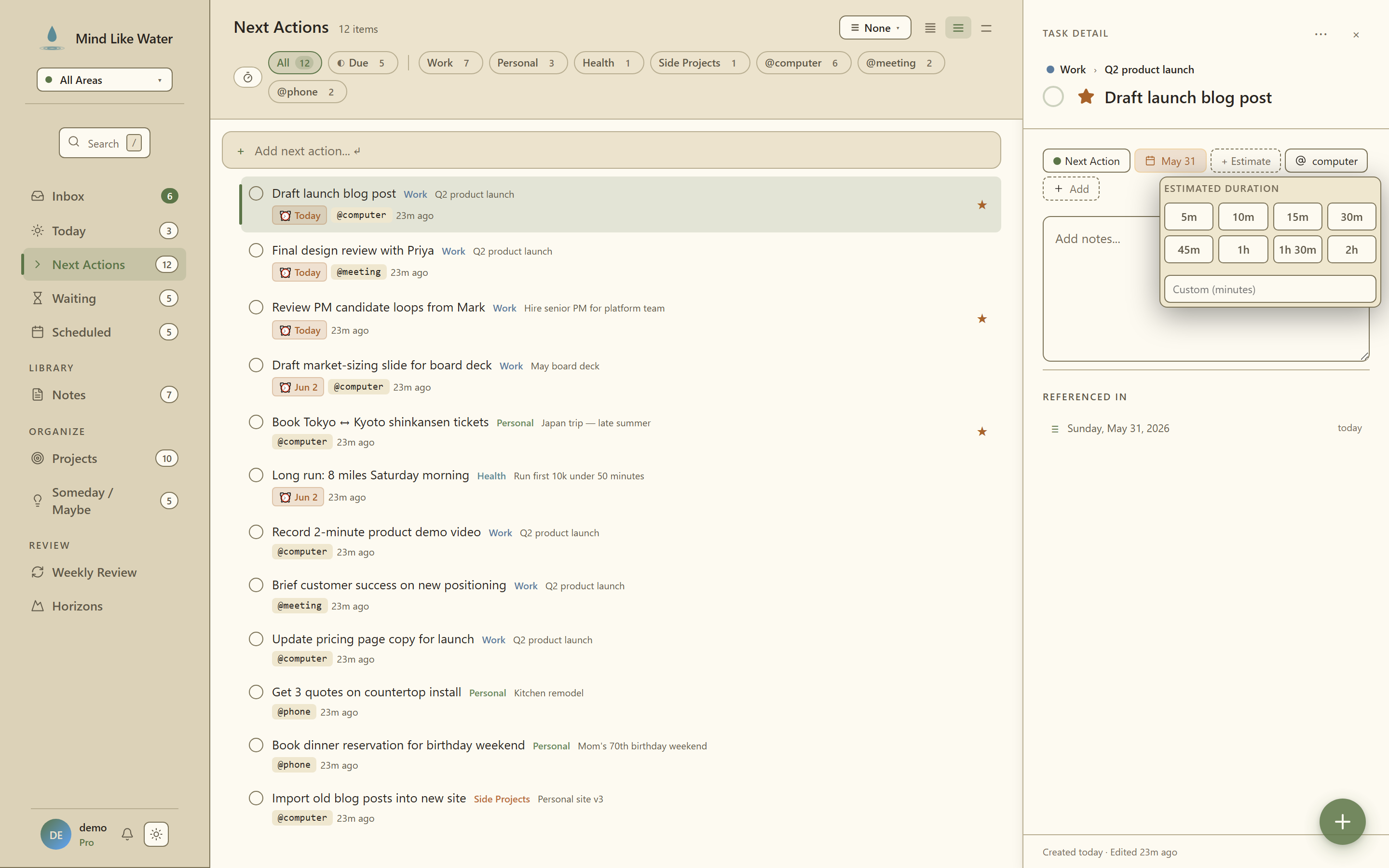Image resolution: width=1389 pixels, height=868 pixels.
Task: Toggle the Estimate duration popup
Action: point(1245,161)
